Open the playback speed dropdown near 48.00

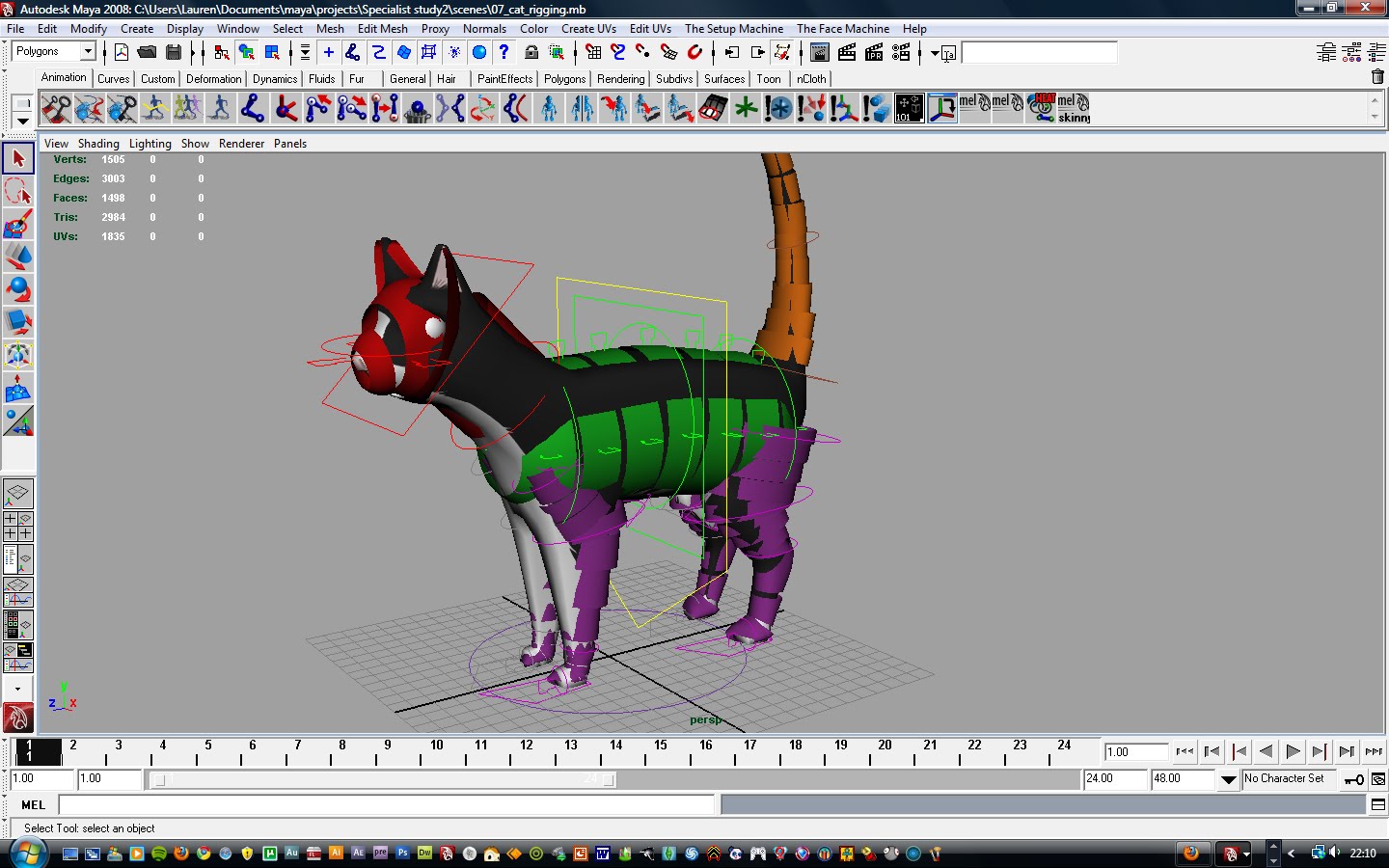1227,779
